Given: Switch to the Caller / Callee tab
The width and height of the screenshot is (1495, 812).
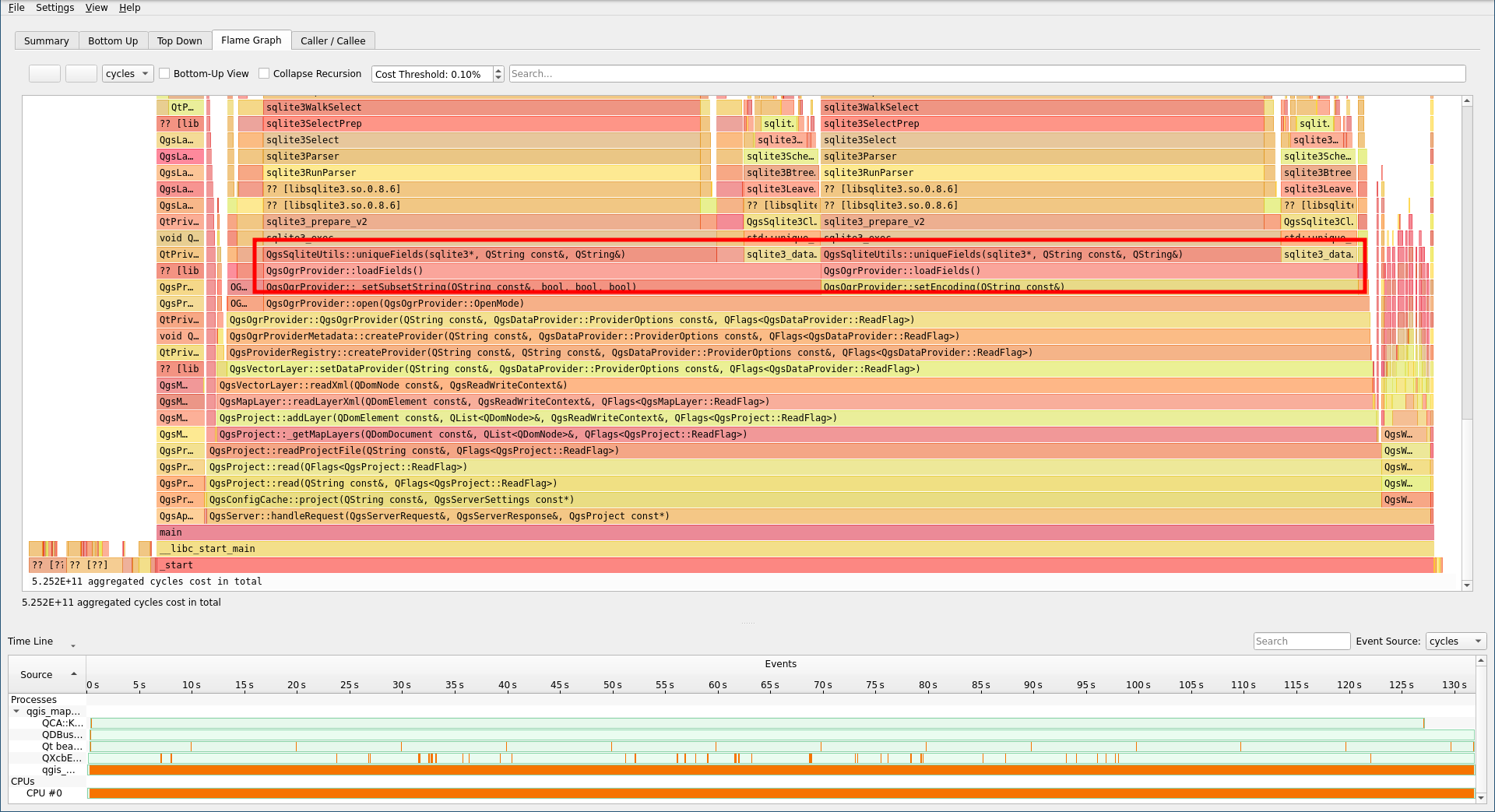Looking at the screenshot, I should click(332, 41).
